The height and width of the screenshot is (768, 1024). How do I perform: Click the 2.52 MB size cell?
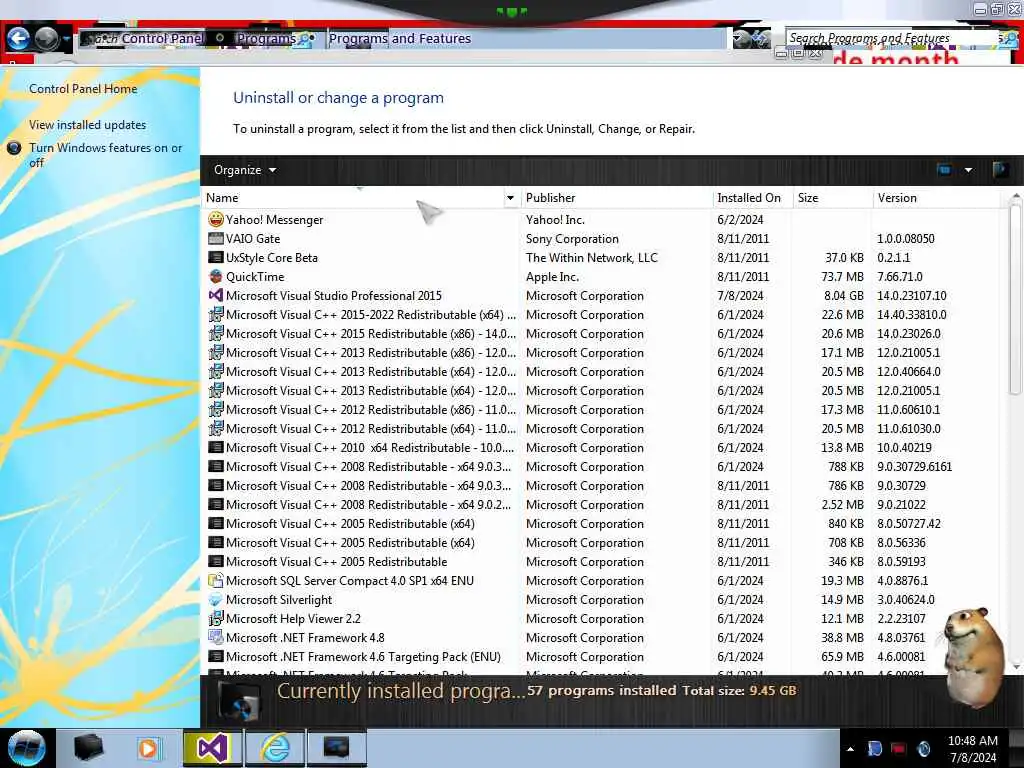842,504
